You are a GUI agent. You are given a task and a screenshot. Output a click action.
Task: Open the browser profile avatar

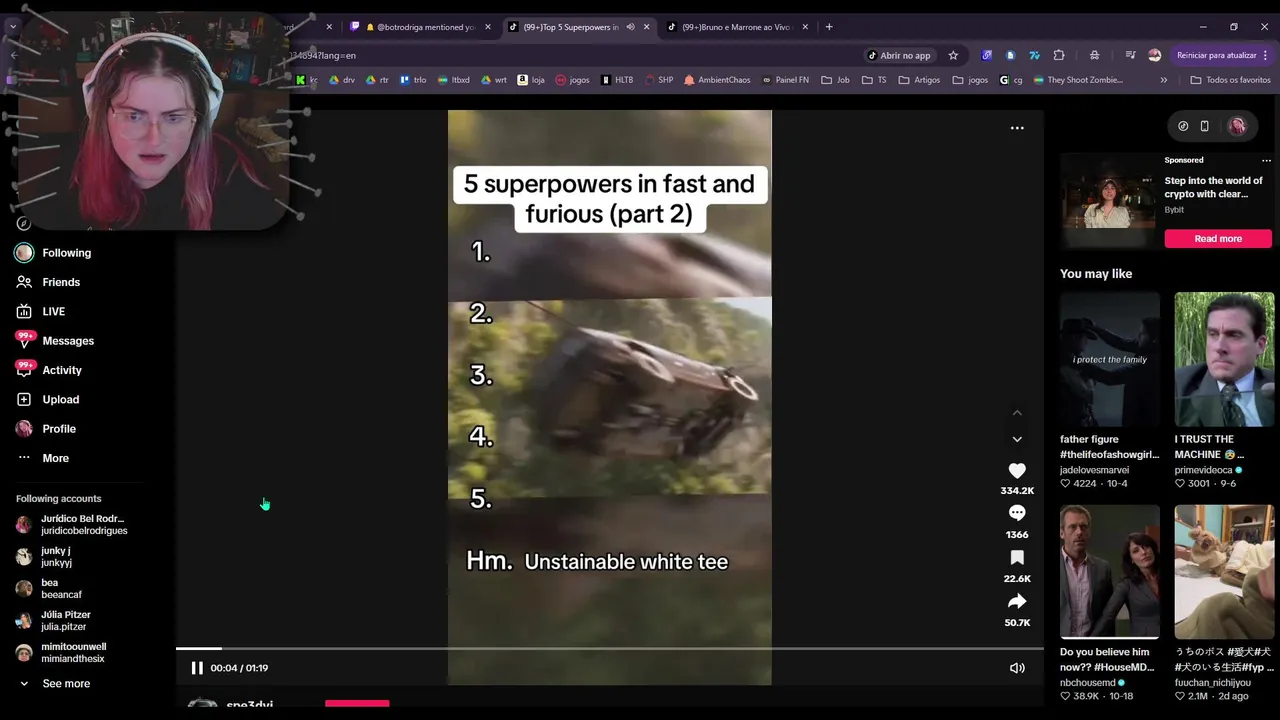[1155, 55]
